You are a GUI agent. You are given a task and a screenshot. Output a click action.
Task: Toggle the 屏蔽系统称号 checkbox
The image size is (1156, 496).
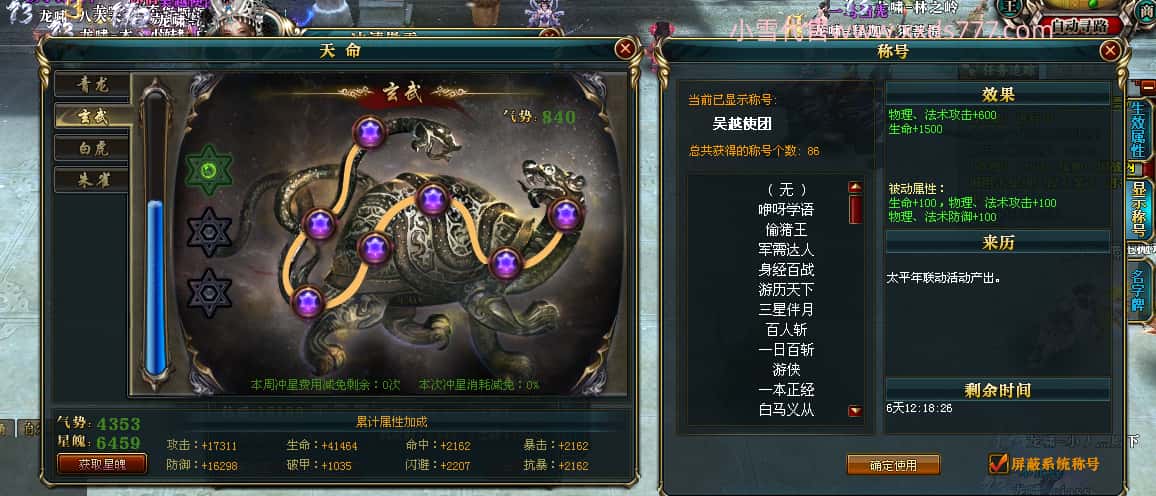(998, 464)
